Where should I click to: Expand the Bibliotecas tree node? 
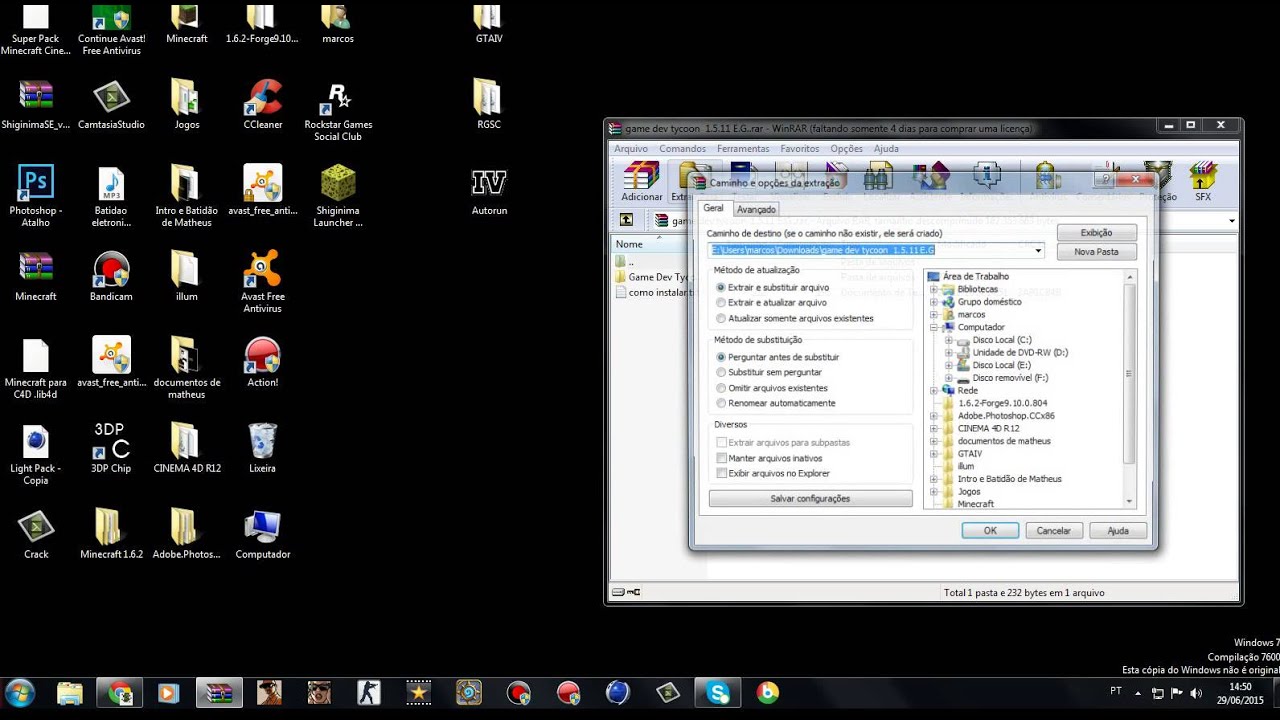(x=934, y=289)
